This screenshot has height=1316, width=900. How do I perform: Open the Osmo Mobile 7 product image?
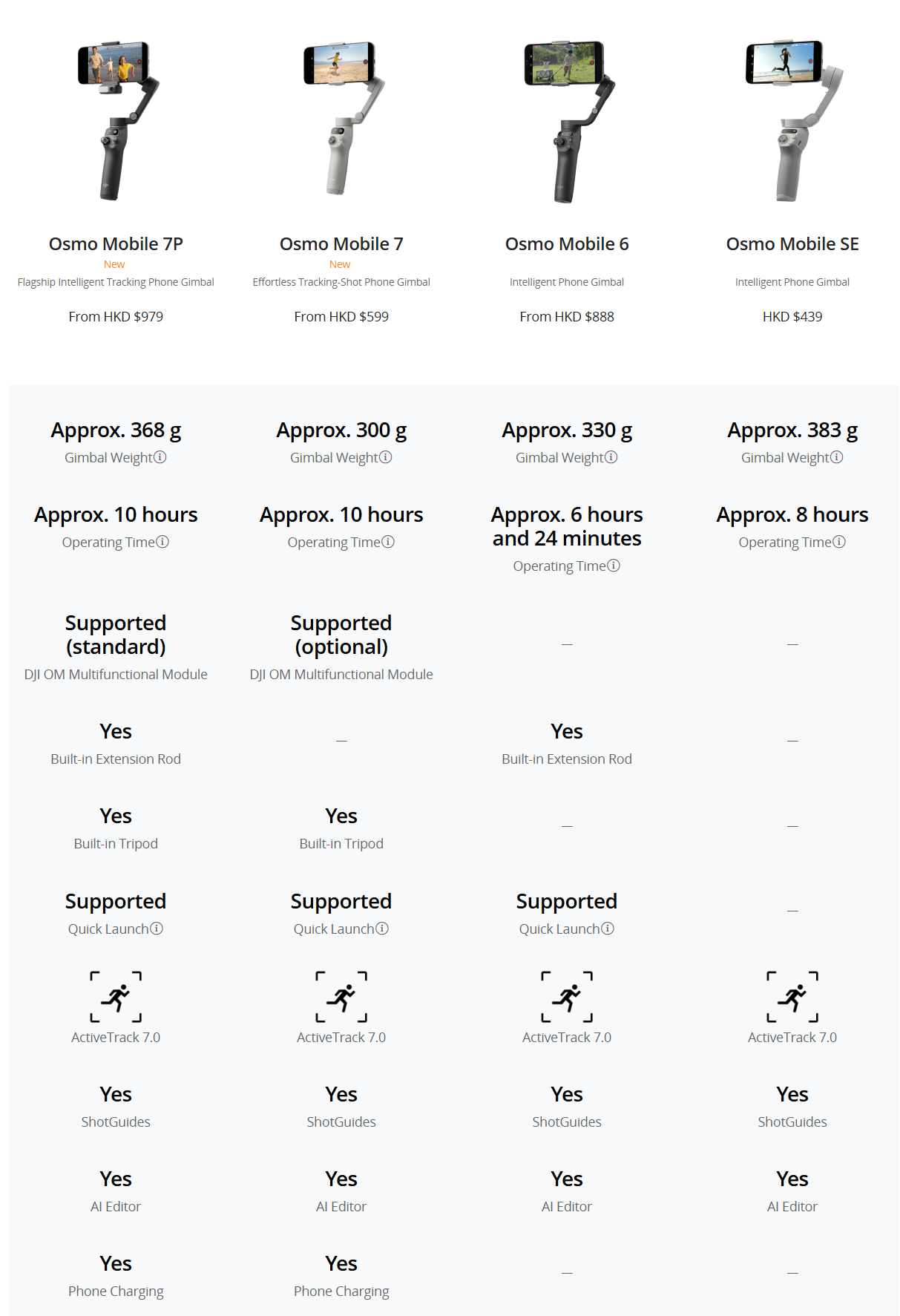[x=341, y=120]
